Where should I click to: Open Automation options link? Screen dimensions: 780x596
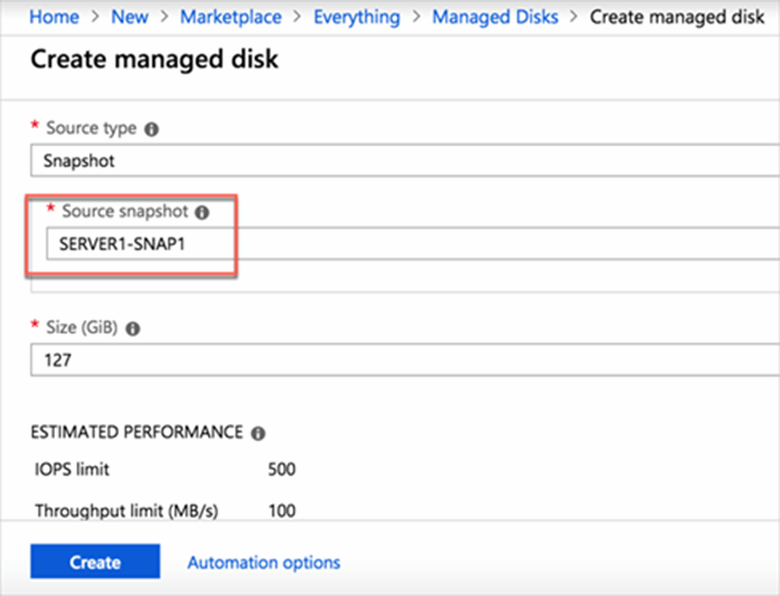click(263, 563)
